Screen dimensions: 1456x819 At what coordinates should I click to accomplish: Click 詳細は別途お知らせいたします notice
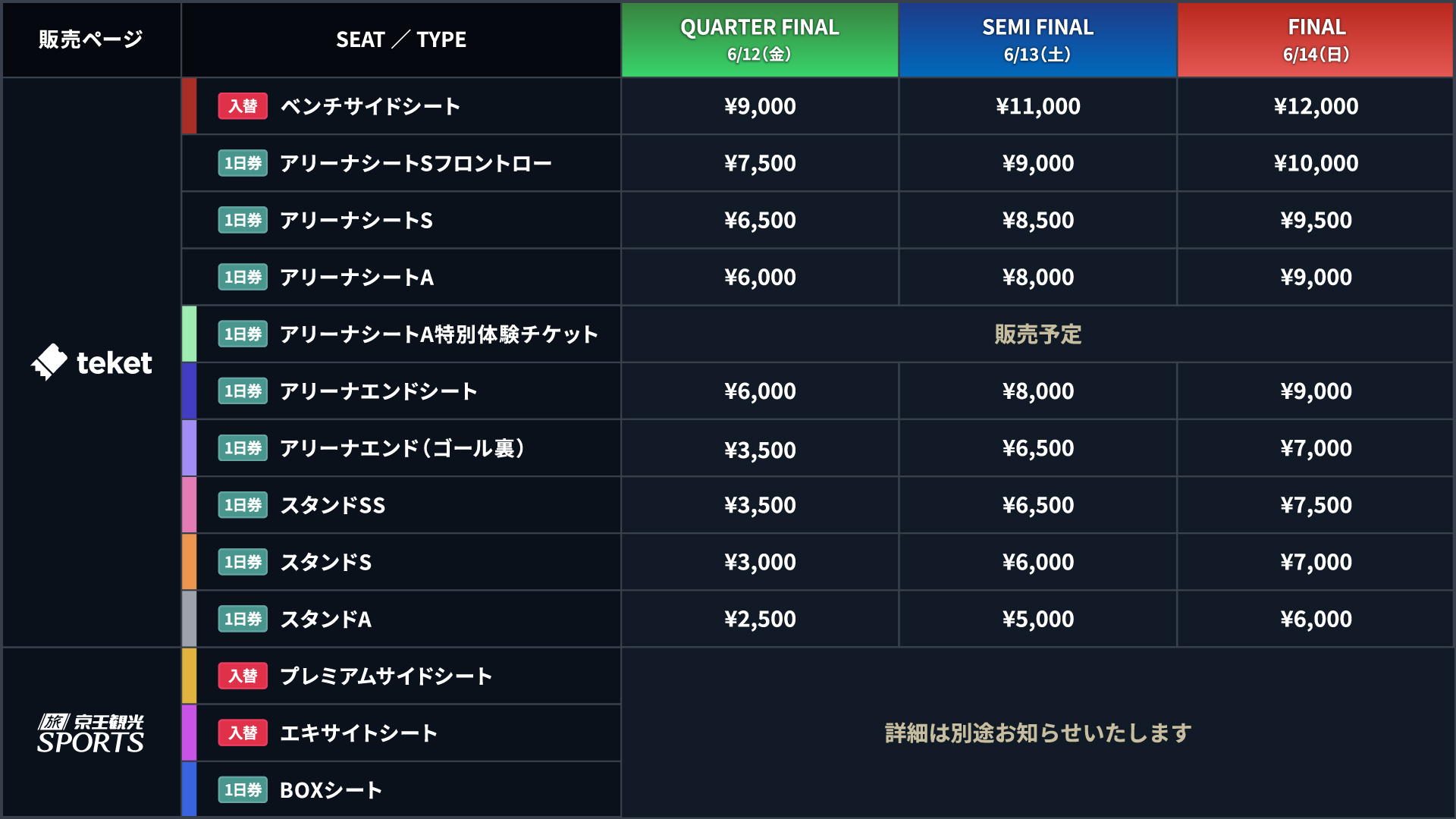pyautogui.click(x=1037, y=733)
